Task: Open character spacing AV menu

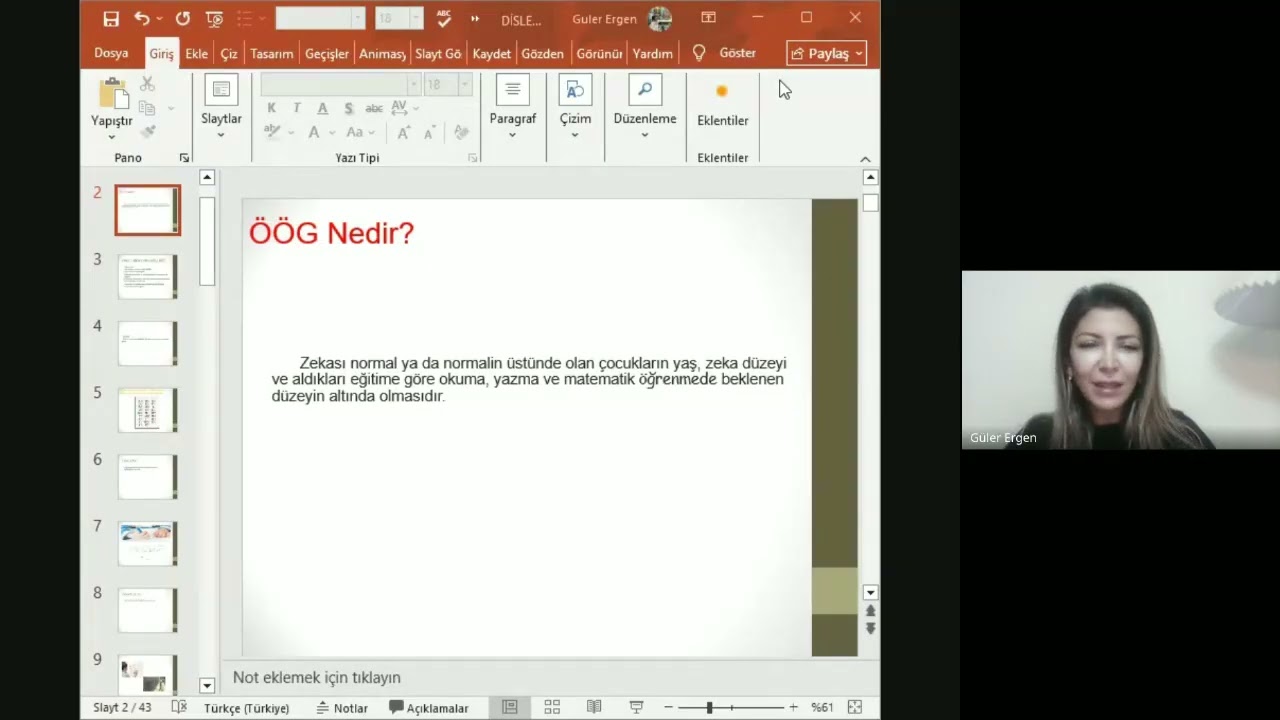Action: click(403, 108)
